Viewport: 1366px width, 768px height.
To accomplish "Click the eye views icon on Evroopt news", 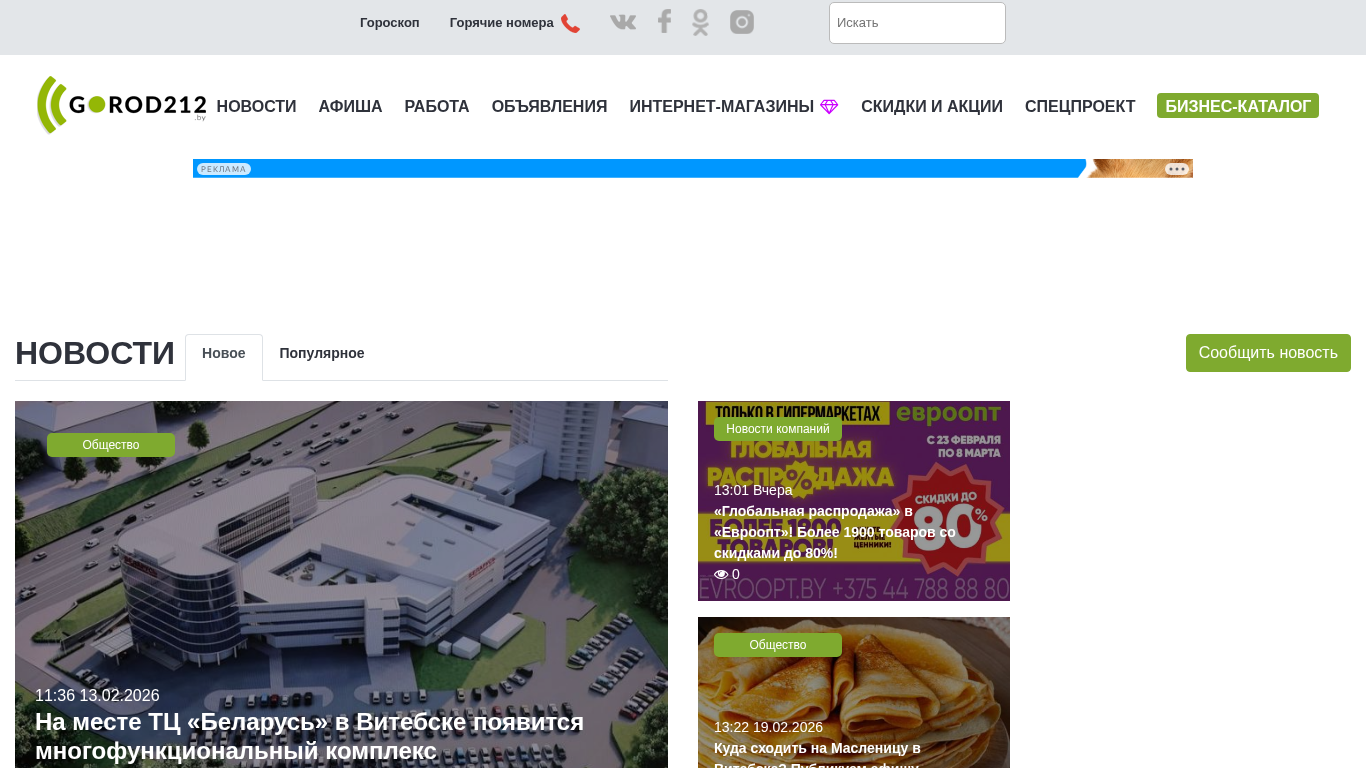I will coord(721,574).
